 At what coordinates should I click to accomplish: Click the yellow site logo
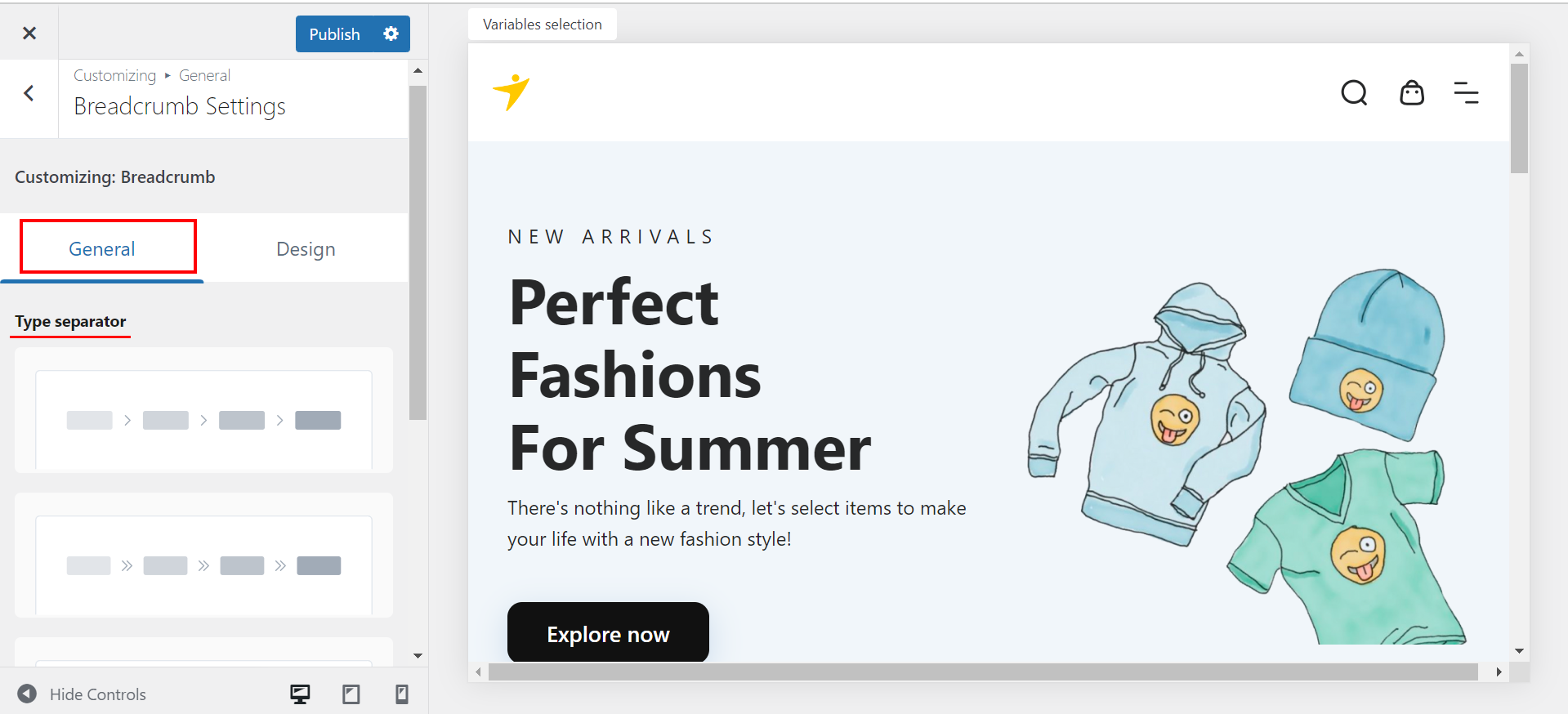[511, 91]
